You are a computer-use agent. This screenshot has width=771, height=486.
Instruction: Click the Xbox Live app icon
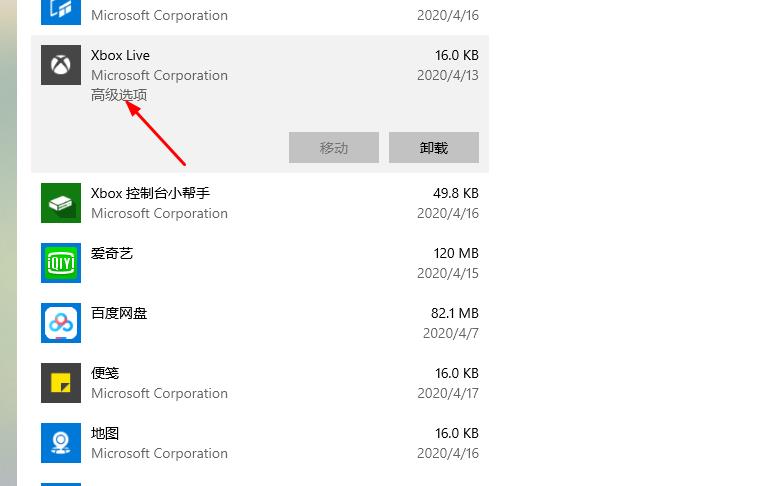click(61, 65)
